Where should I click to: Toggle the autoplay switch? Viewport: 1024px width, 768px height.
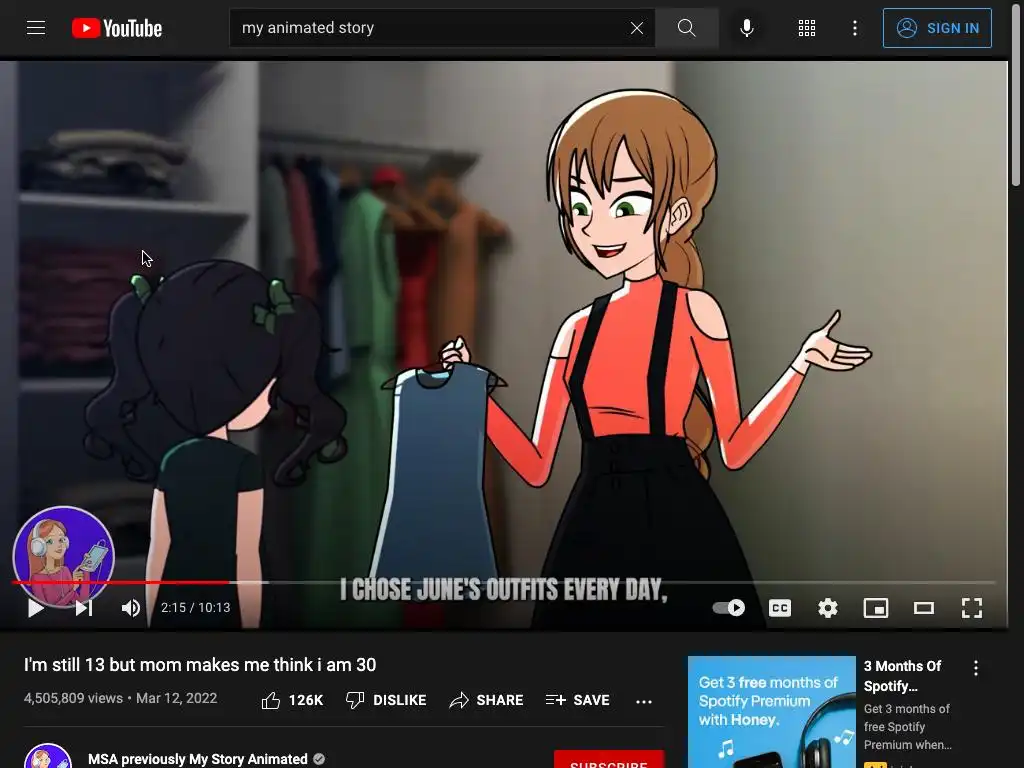(729, 608)
